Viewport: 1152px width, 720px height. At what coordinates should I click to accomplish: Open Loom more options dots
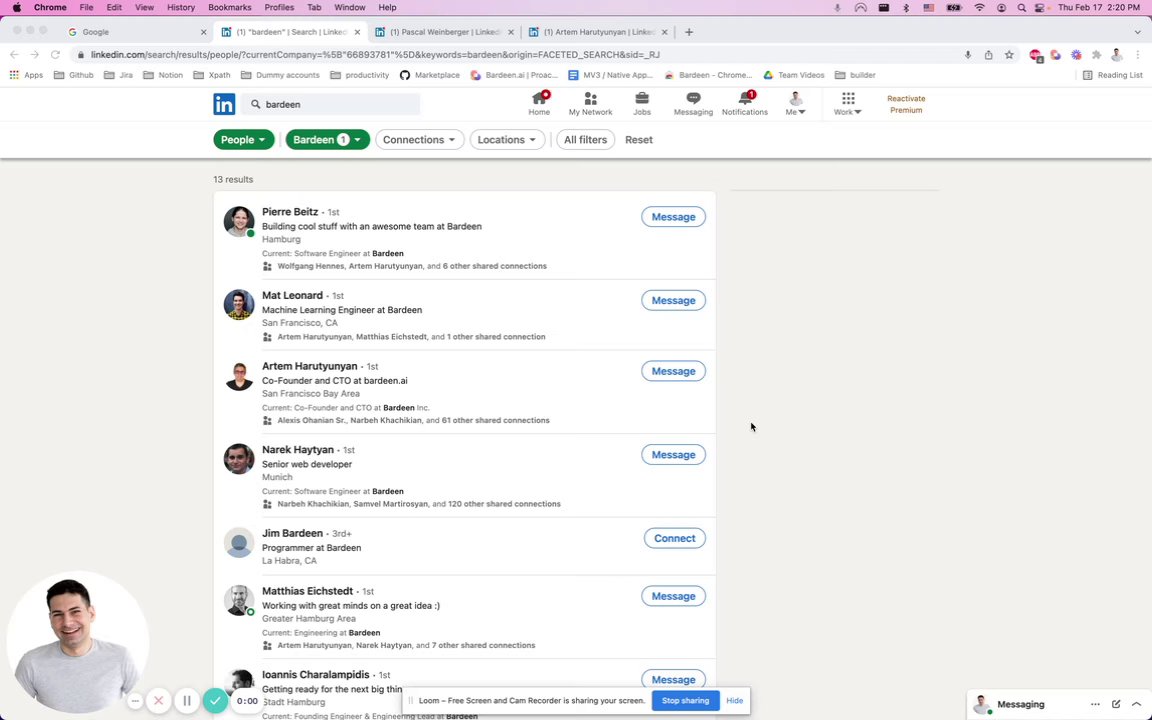(x=135, y=701)
